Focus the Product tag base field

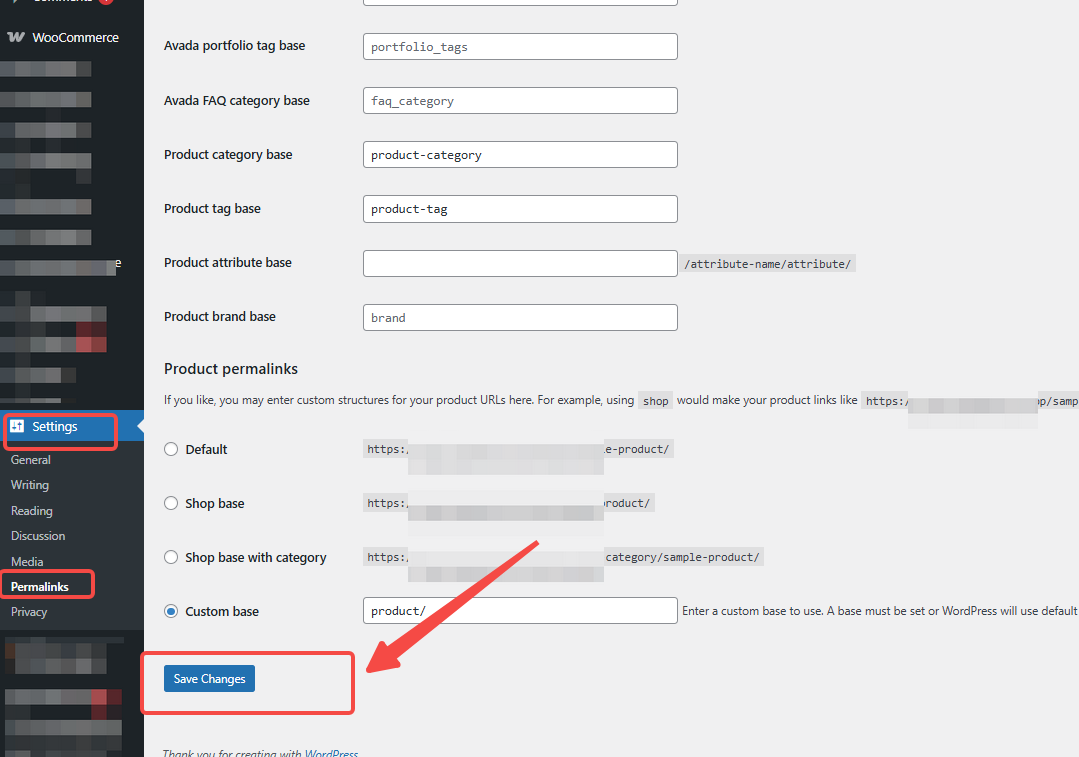520,209
